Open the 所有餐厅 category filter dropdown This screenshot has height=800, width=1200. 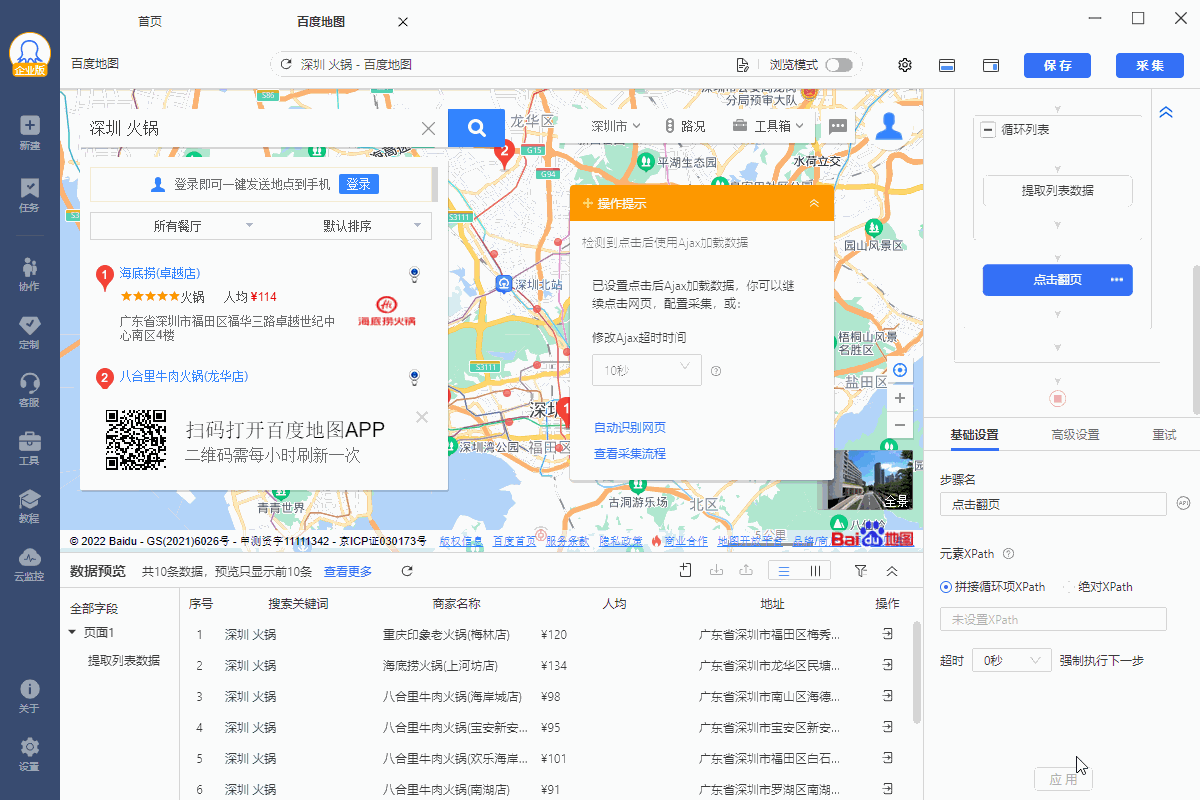point(175,226)
